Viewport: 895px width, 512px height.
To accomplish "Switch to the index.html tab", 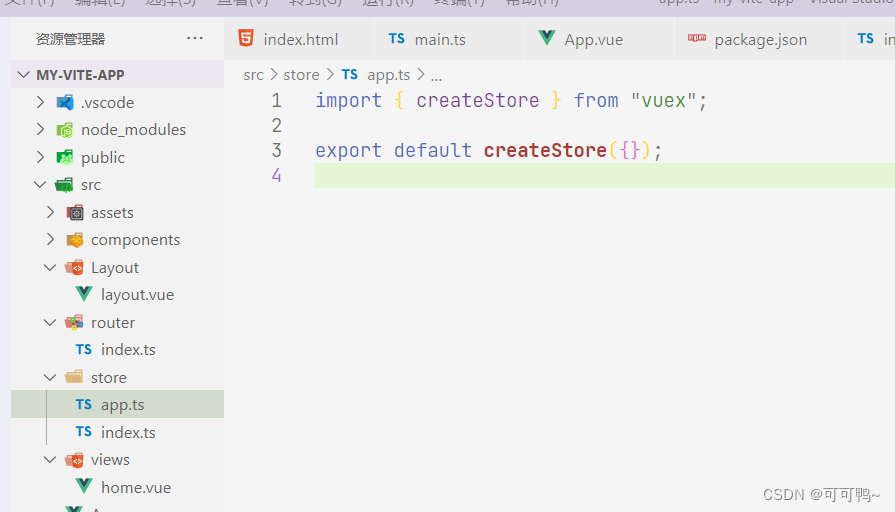I will pos(299,39).
